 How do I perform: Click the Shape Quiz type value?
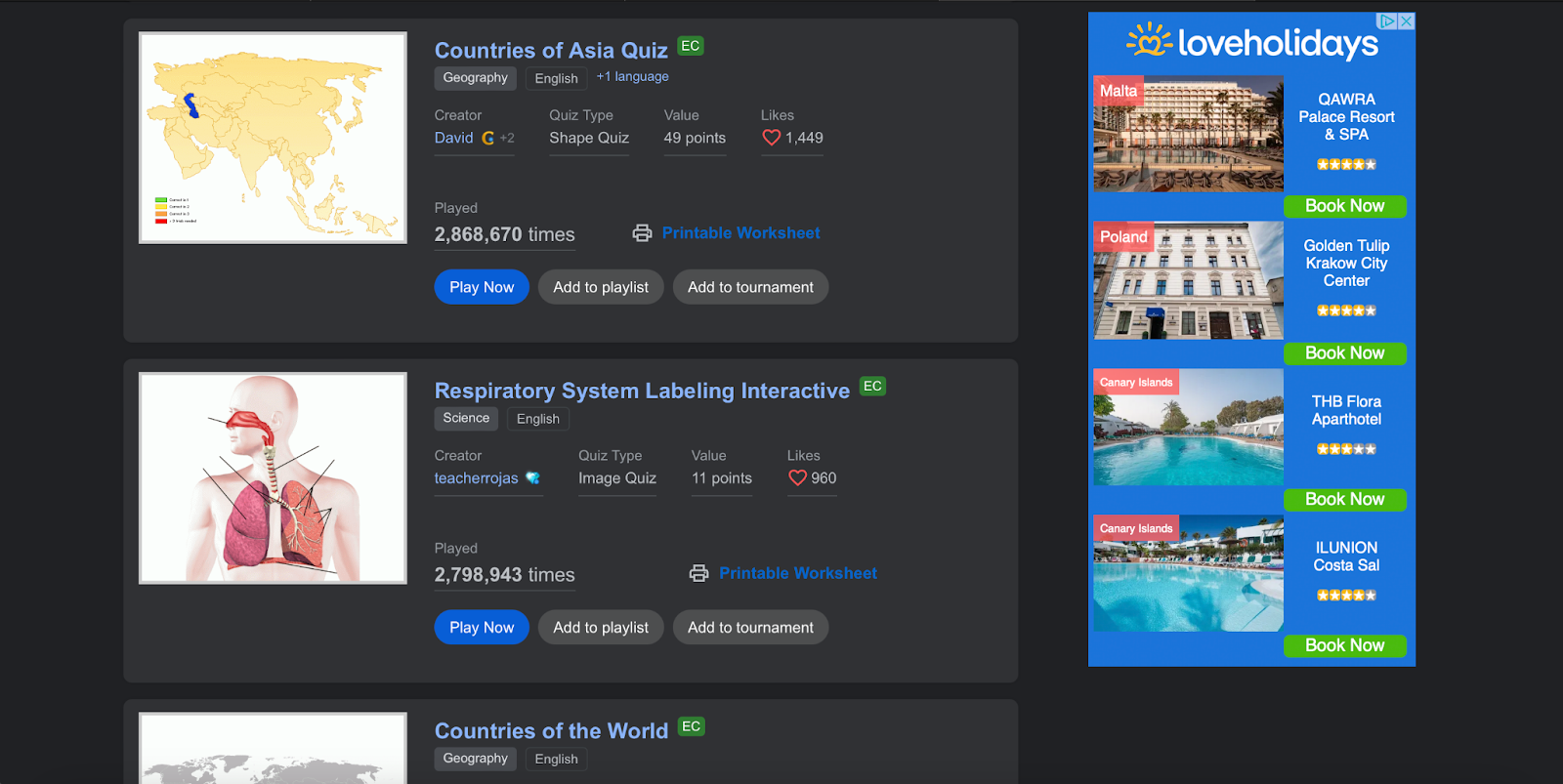pos(589,138)
